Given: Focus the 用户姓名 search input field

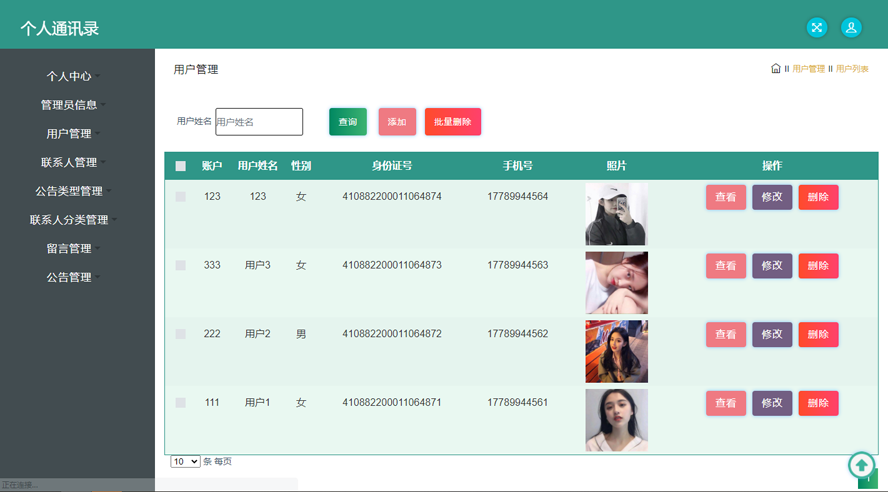Looking at the screenshot, I should point(259,122).
